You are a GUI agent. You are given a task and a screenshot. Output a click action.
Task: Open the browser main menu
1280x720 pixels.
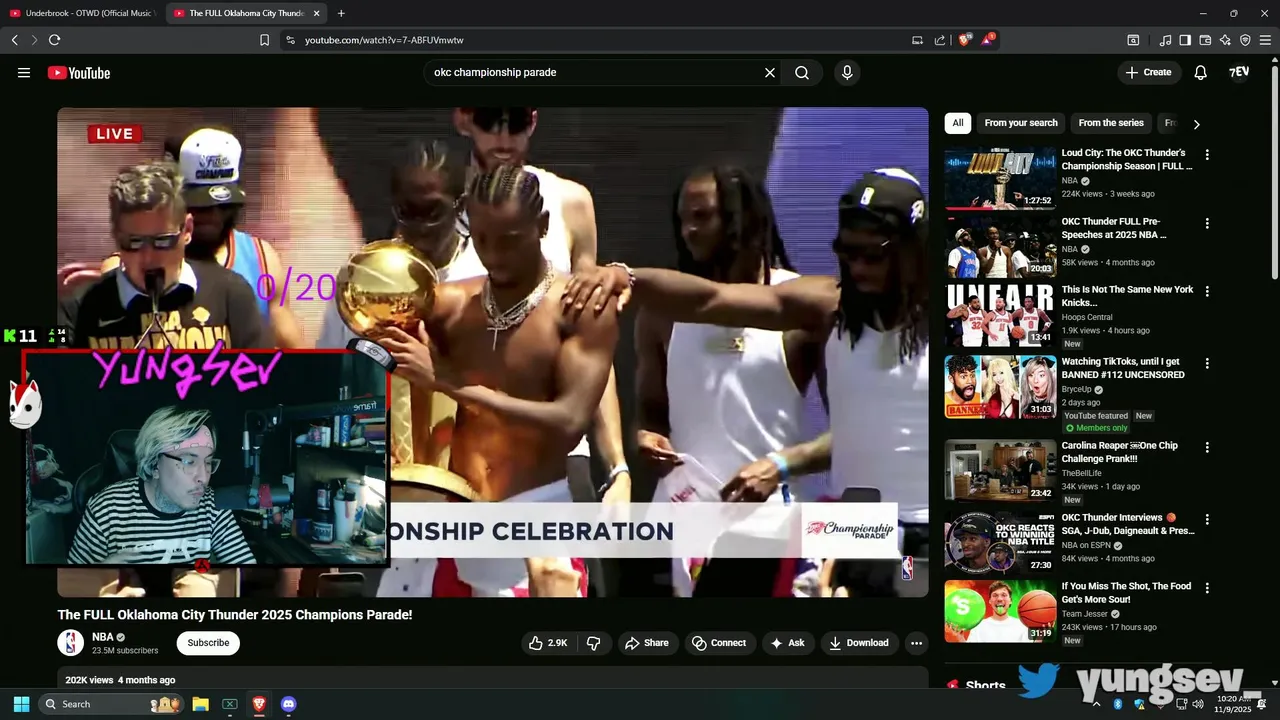1265,40
